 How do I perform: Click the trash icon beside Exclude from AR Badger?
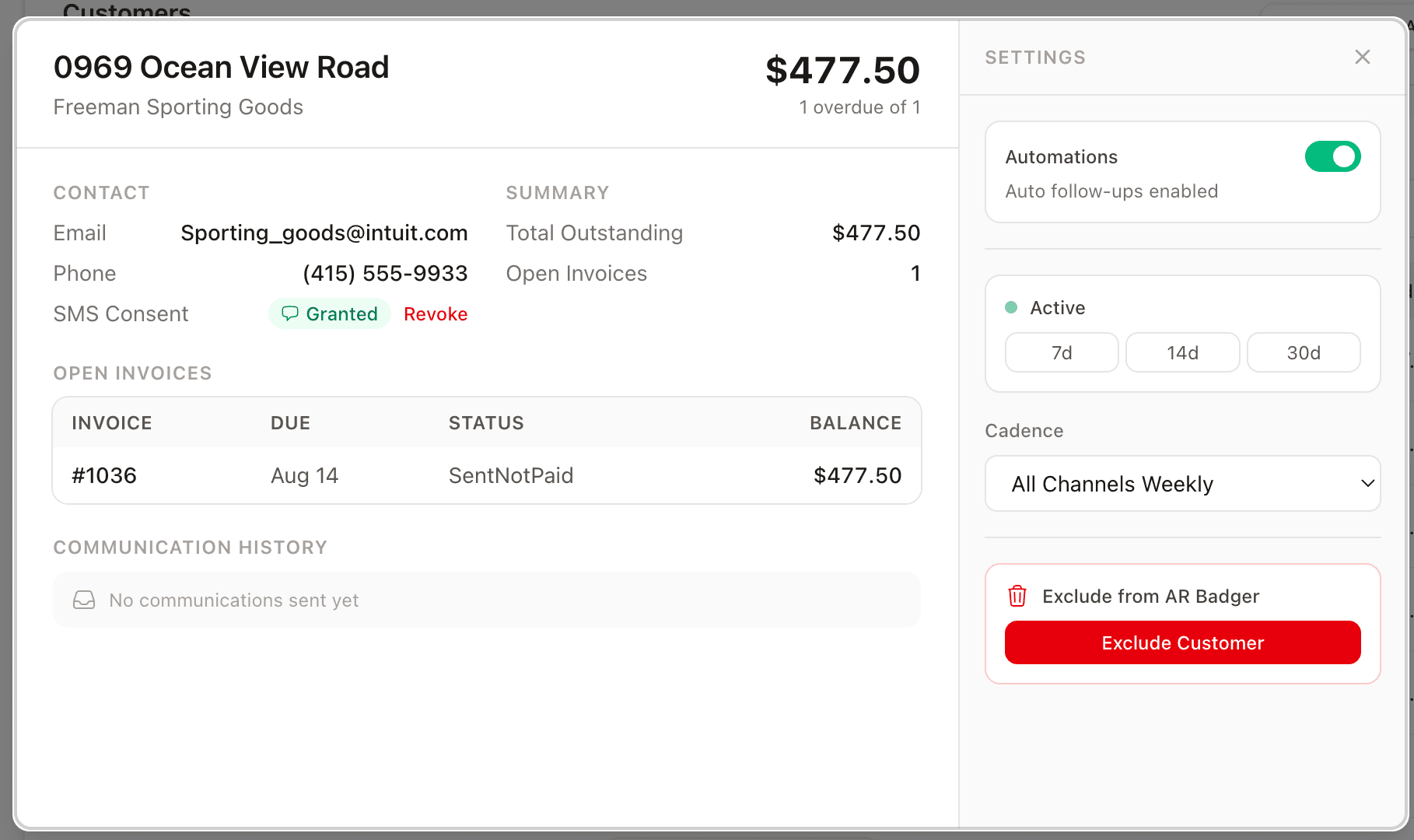(x=1017, y=596)
